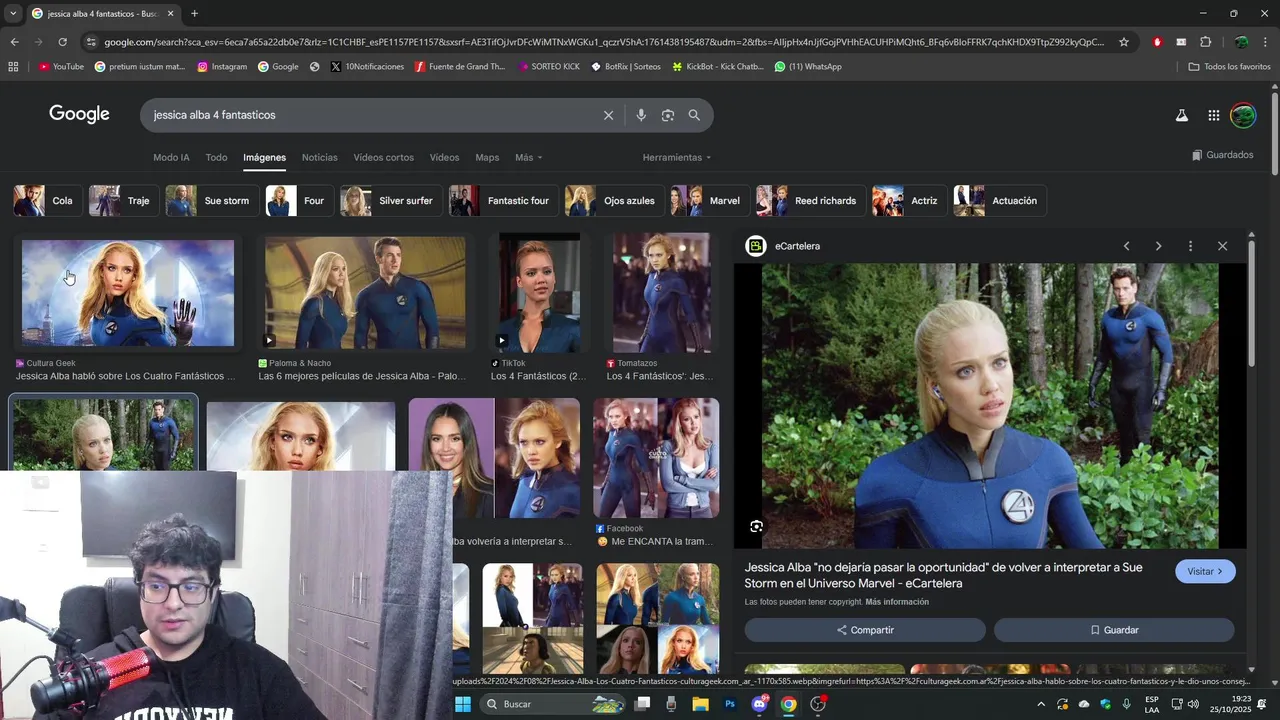Switch to the Todo results tab
Screen dimensions: 1280x720
point(217,158)
